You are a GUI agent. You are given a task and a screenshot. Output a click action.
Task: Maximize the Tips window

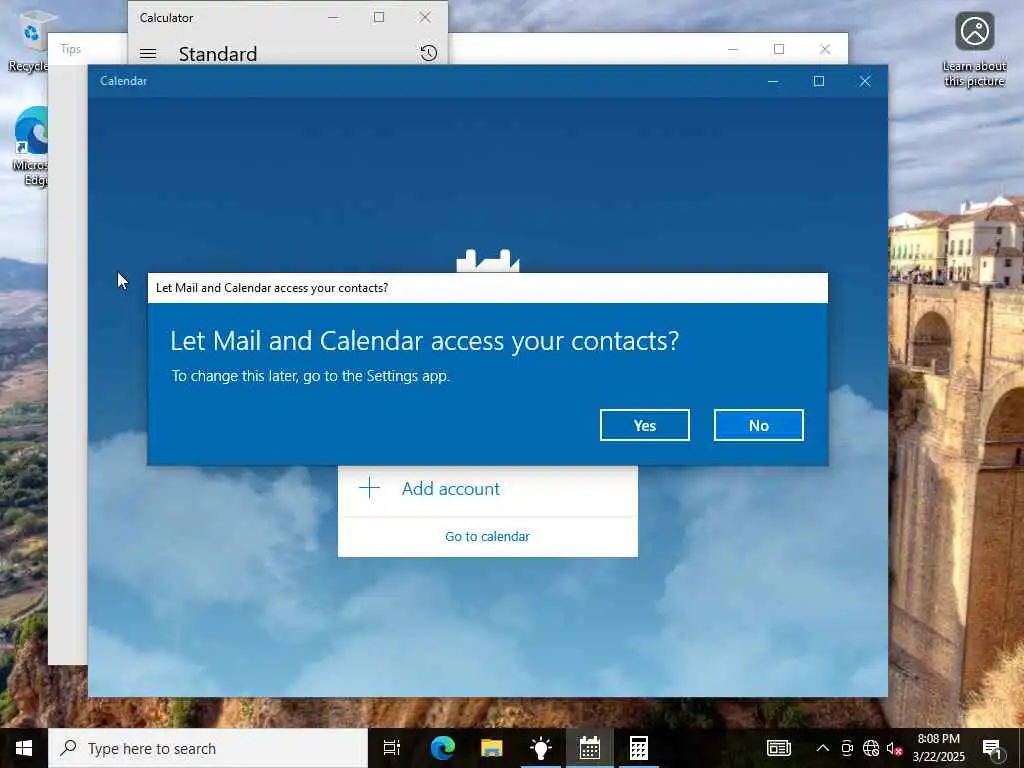click(779, 49)
